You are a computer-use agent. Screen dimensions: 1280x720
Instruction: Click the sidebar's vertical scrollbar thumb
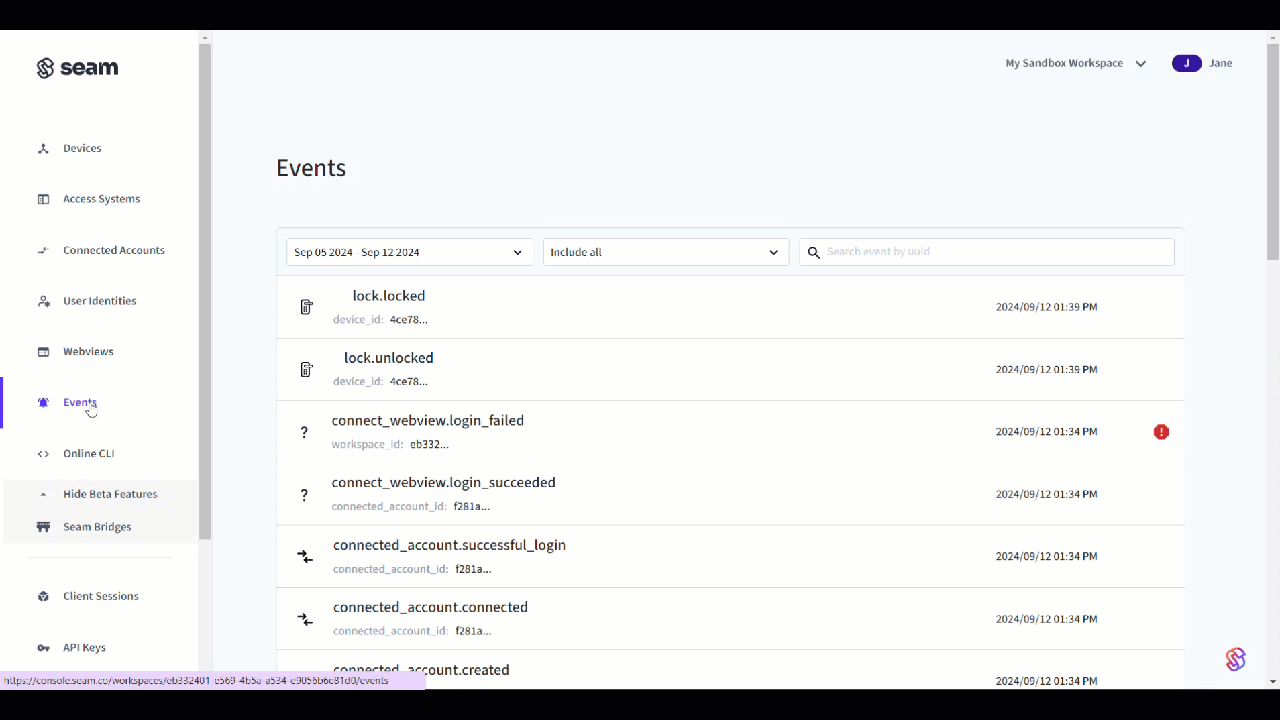pyautogui.click(x=205, y=290)
